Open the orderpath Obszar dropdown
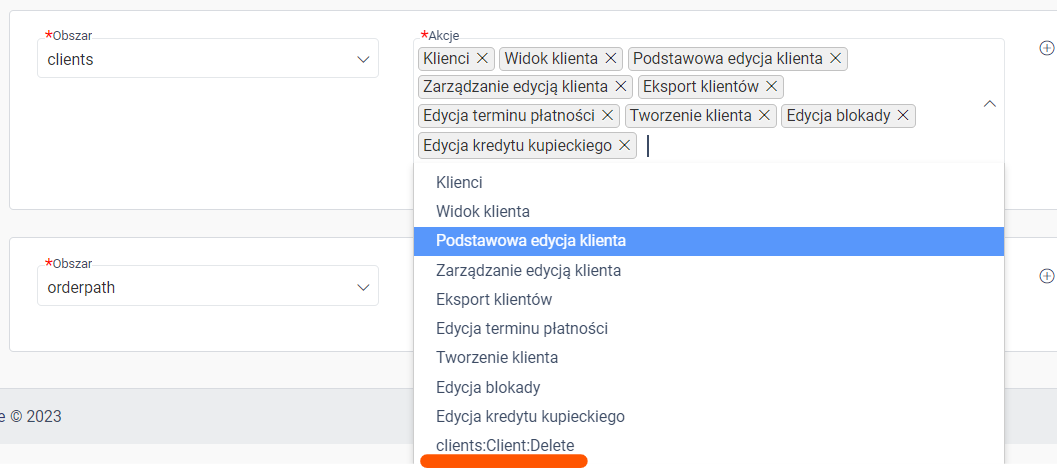 [x=208, y=287]
